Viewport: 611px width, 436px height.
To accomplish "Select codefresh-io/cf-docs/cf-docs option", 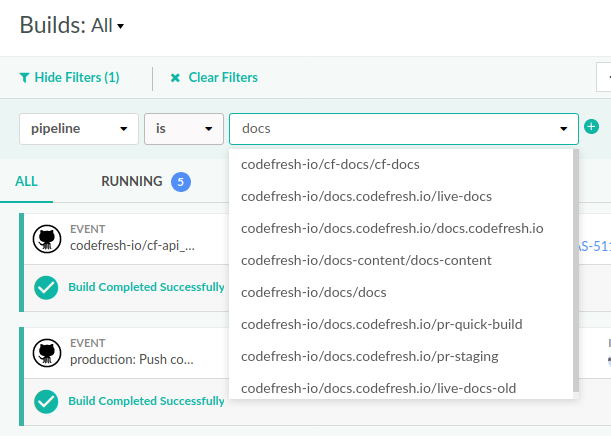I will coord(330,164).
